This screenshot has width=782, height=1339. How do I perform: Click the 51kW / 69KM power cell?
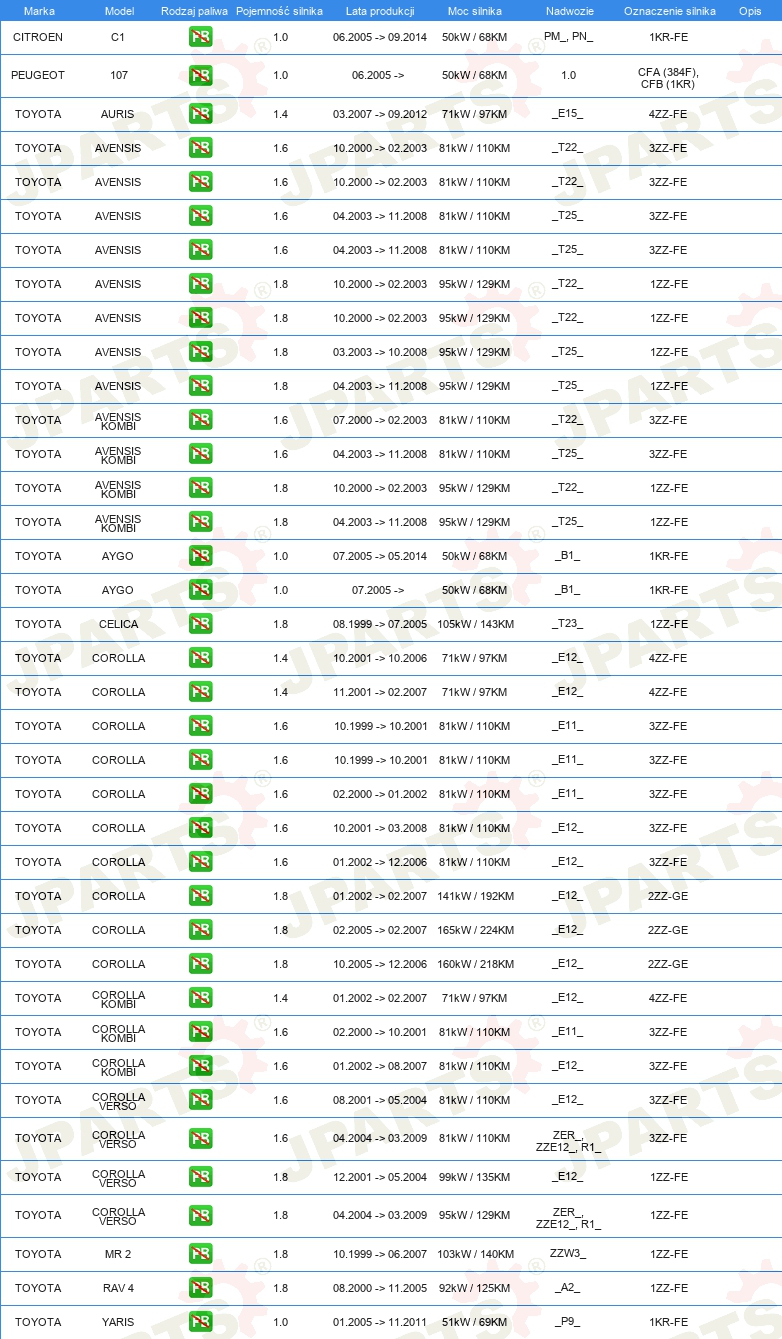click(475, 1322)
